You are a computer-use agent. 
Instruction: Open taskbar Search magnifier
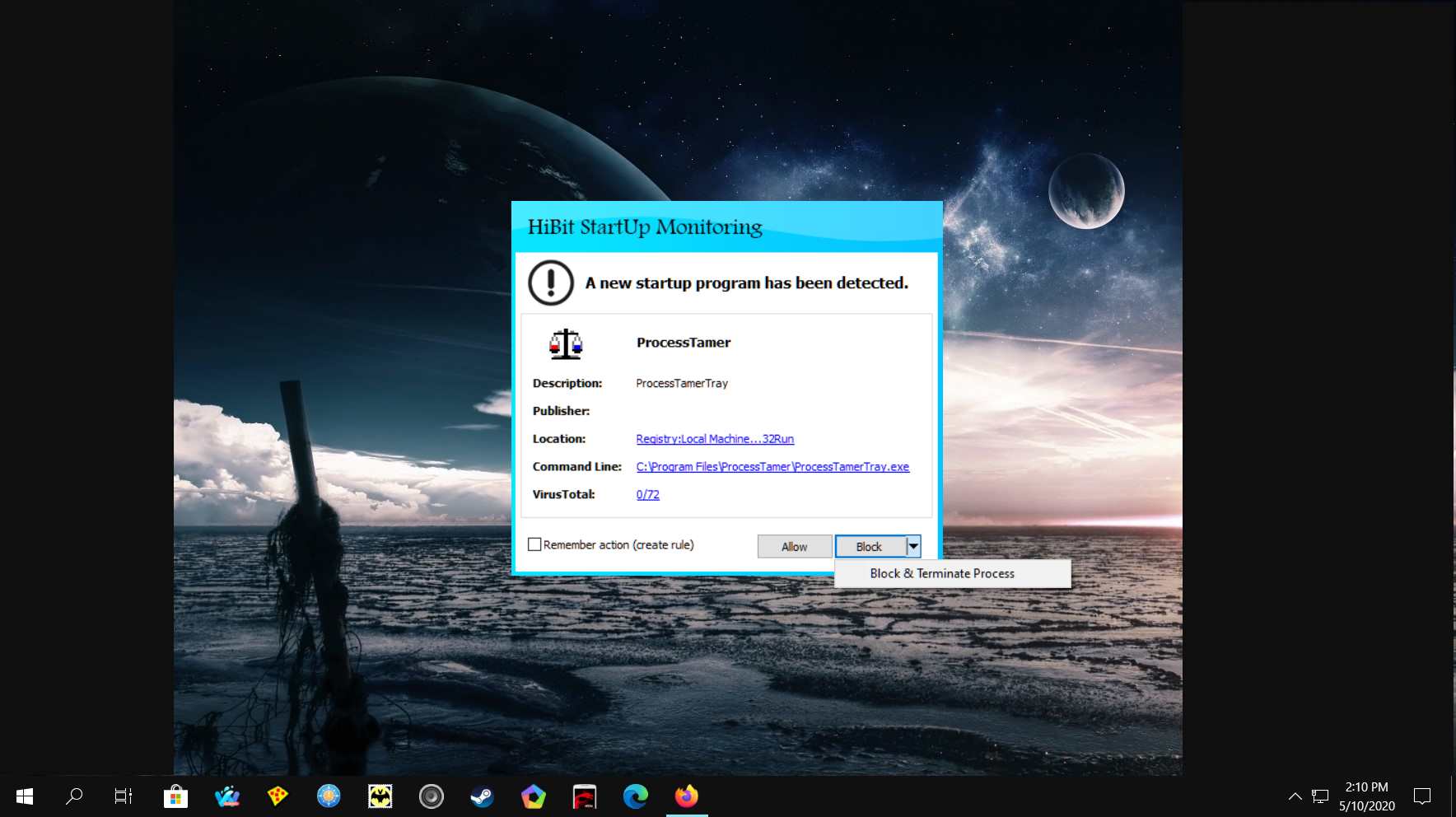pos(74,796)
